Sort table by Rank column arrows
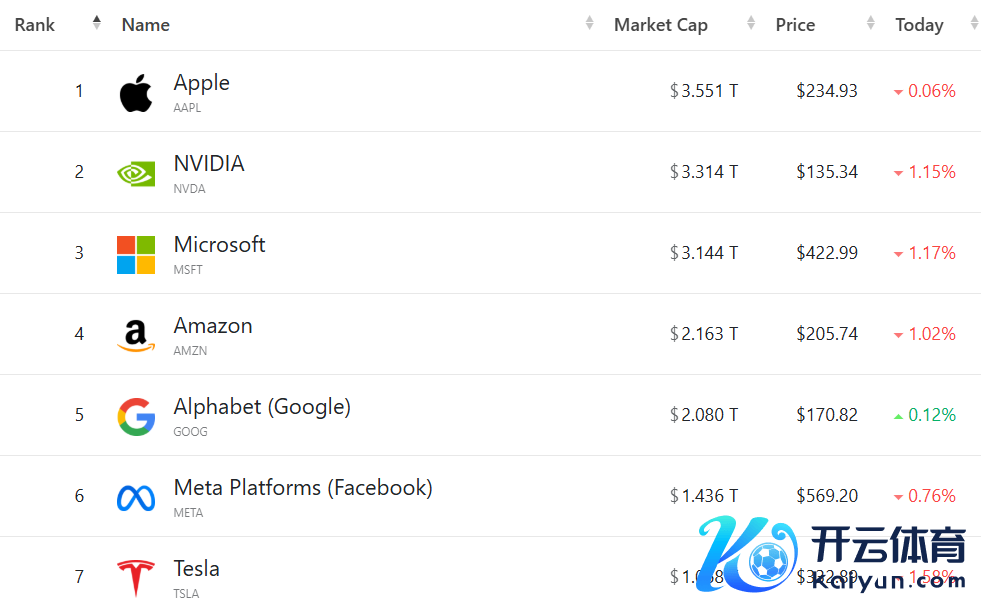The height and width of the screenshot is (614, 981). coord(96,23)
